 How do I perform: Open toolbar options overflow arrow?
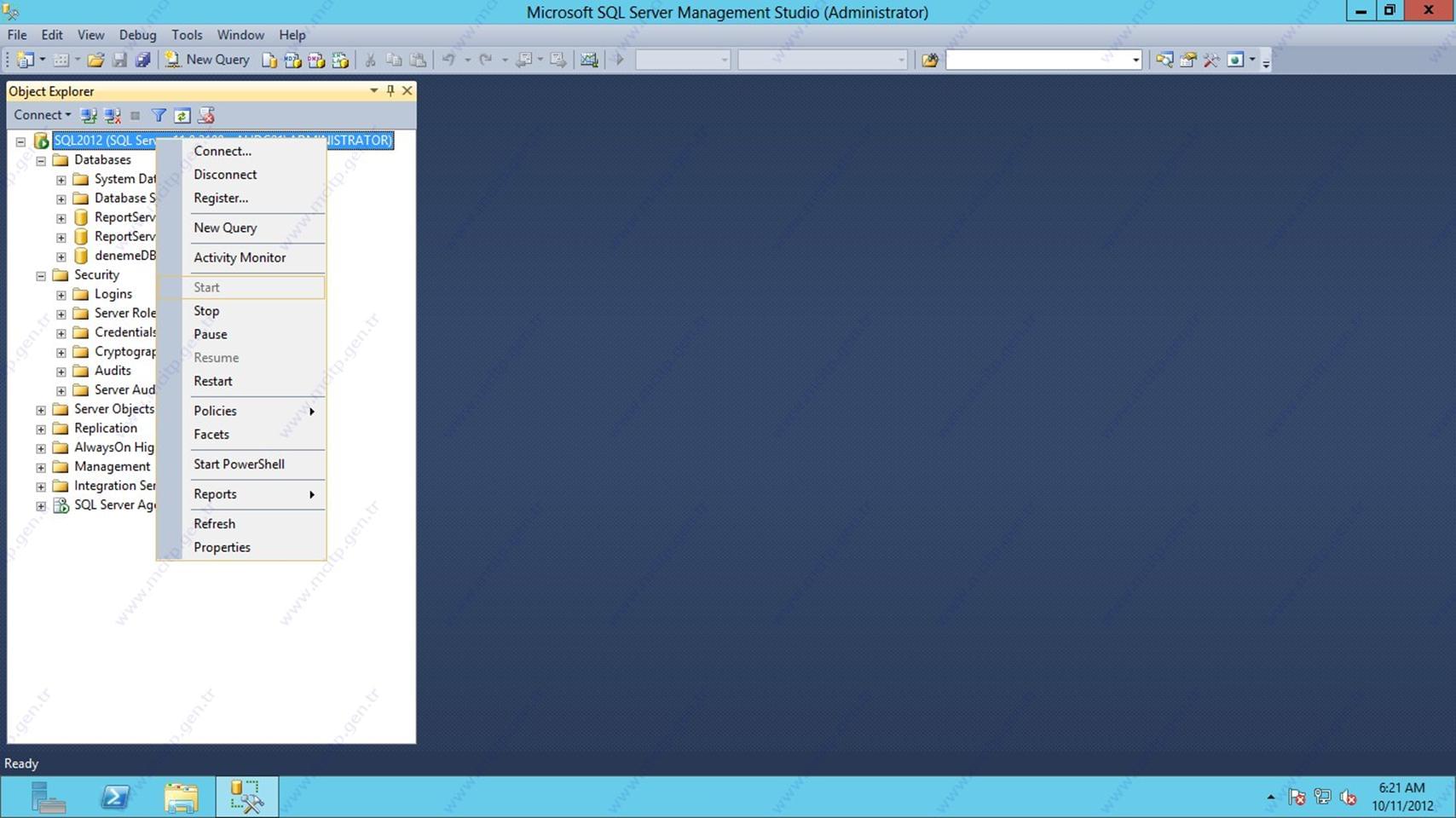tap(1266, 61)
